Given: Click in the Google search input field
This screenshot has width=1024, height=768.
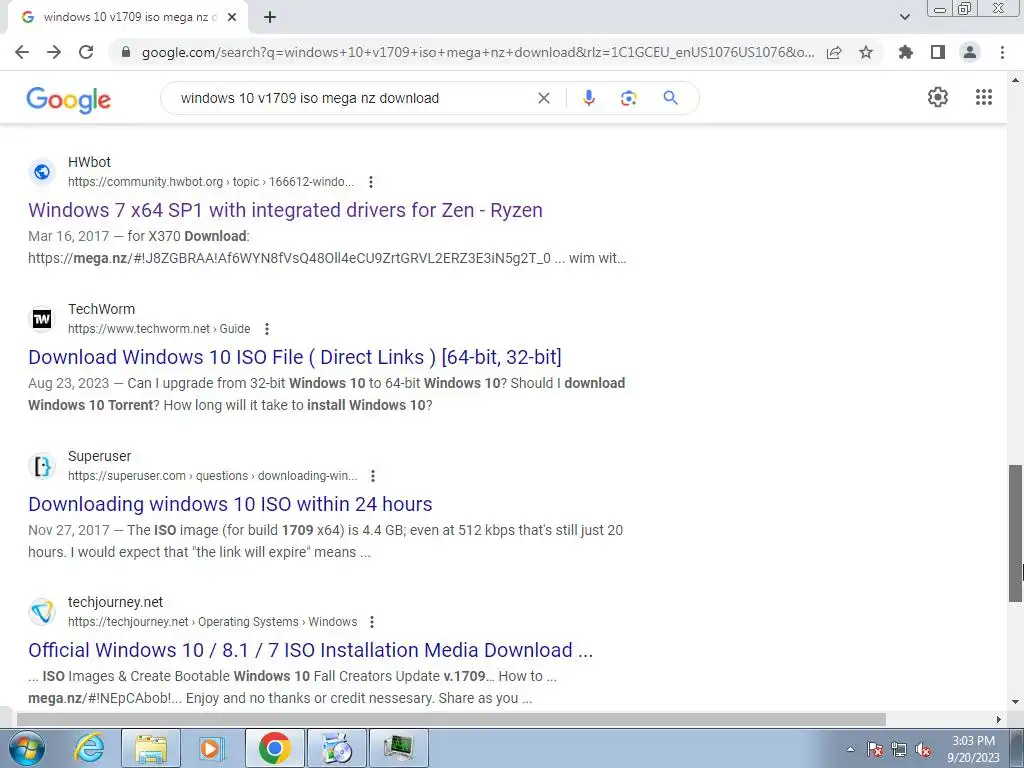Looking at the screenshot, I should pos(353,98).
